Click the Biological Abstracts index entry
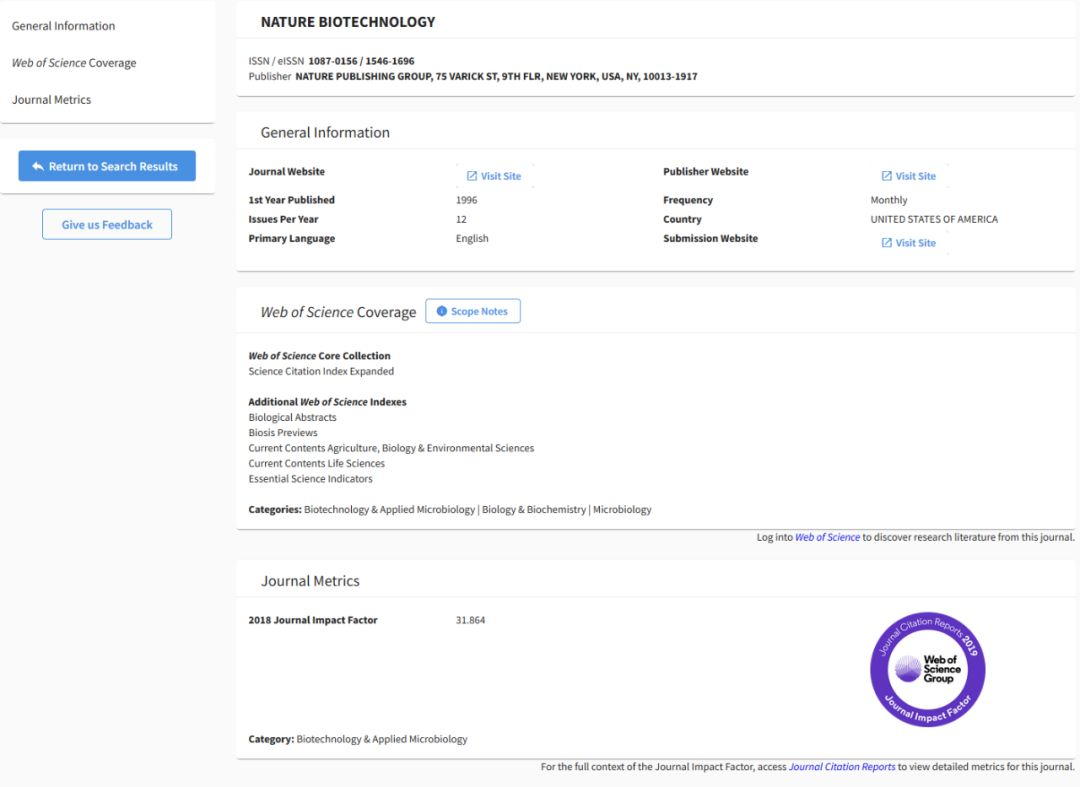The width and height of the screenshot is (1080, 787). (292, 417)
